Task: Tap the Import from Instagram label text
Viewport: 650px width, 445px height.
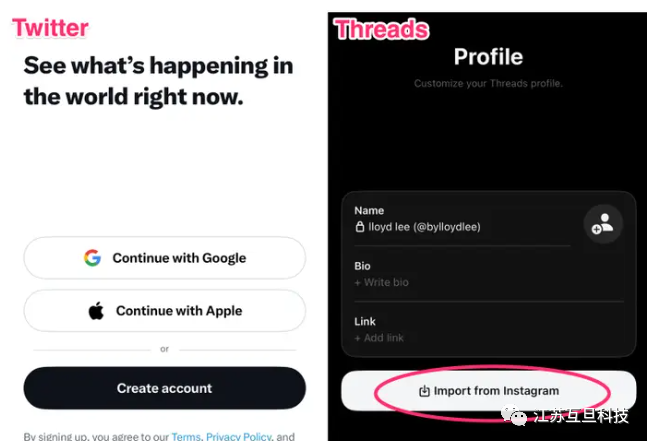Action: [496, 391]
